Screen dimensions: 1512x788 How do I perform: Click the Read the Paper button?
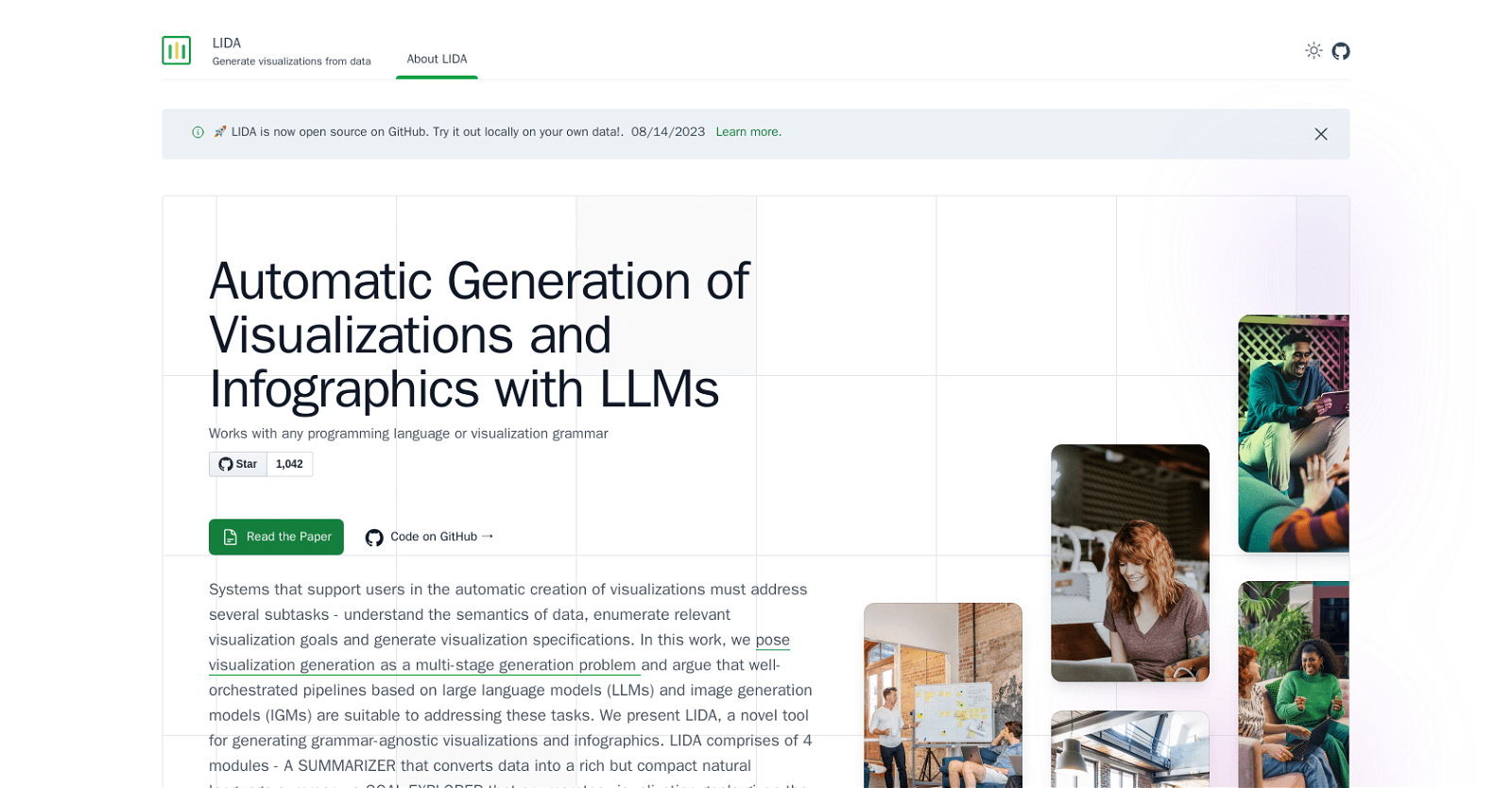click(x=276, y=537)
